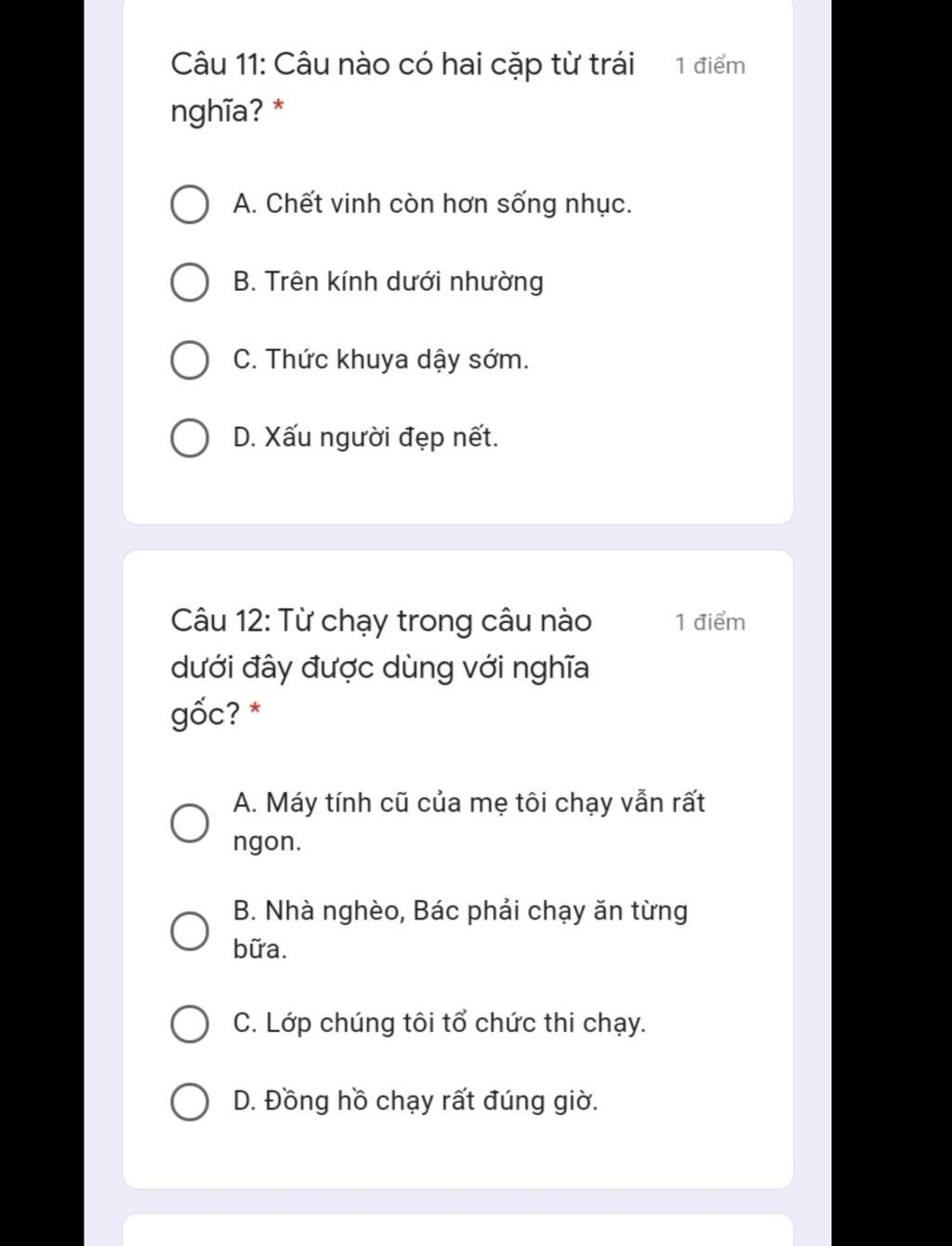Viewport: 952px width, 1246px height.
Task: Click text 'D. Đồng hồ chạy rất đúng giờ.'
Action: [x=416, y=1101]
